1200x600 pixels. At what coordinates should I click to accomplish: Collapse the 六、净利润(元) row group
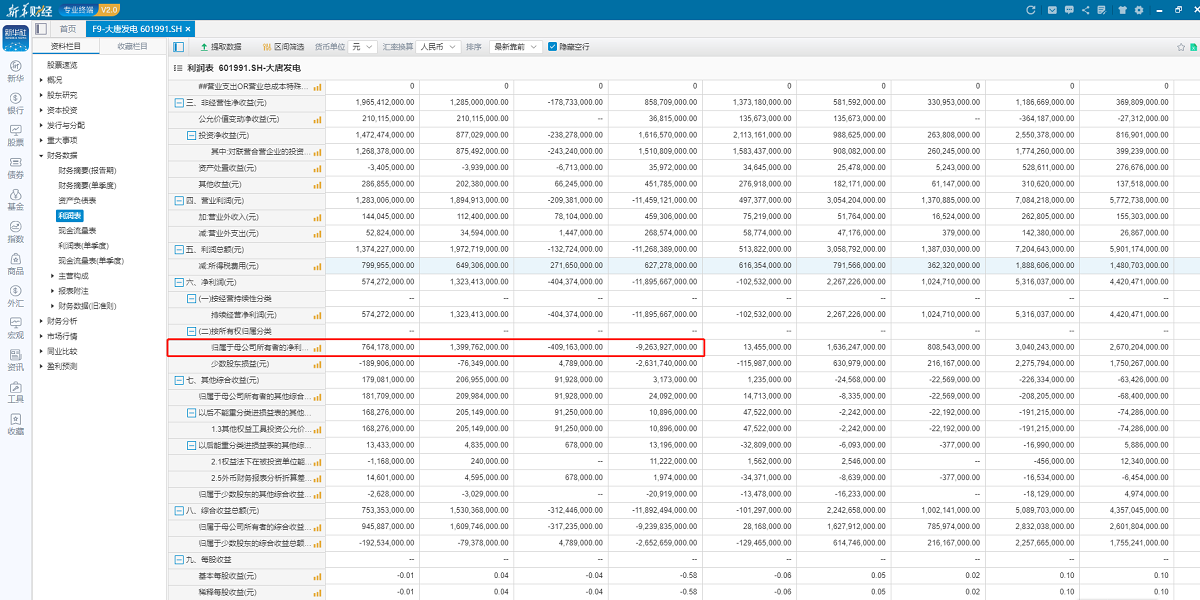point(179,282)
